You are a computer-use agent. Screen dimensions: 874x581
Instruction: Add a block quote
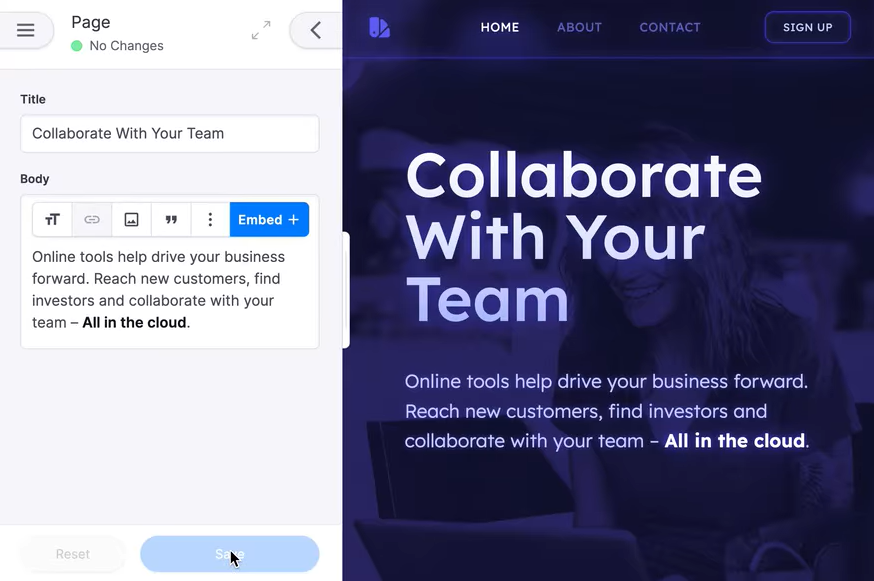coord(171,220)
